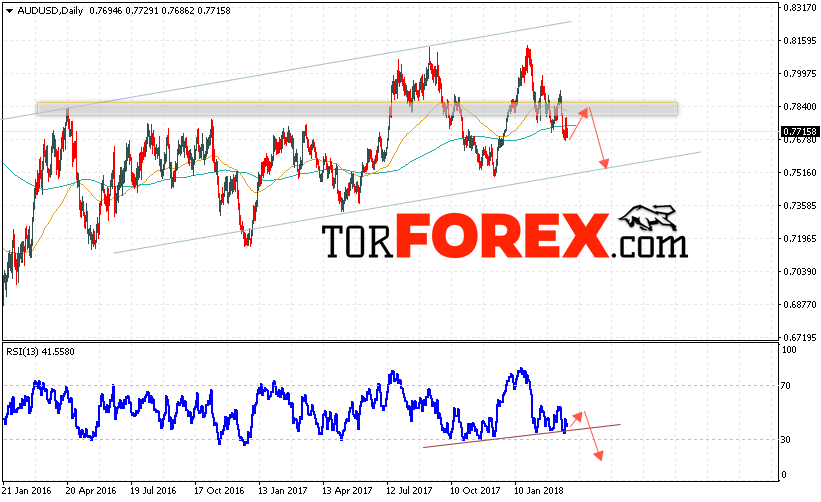This screenshot has width=821, height=502.
Task: Select the upper channel trendline
Action: pos(286,71)
